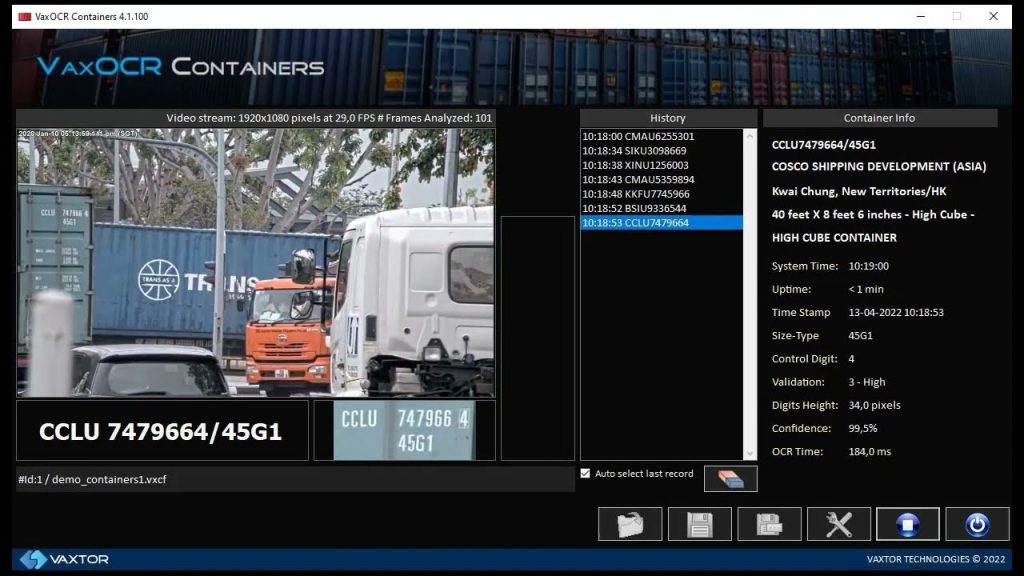The height and width of the screenshot is (576, 1024).
Task: Pick the KKFU7745966 record in History
Action: (636, 194)
